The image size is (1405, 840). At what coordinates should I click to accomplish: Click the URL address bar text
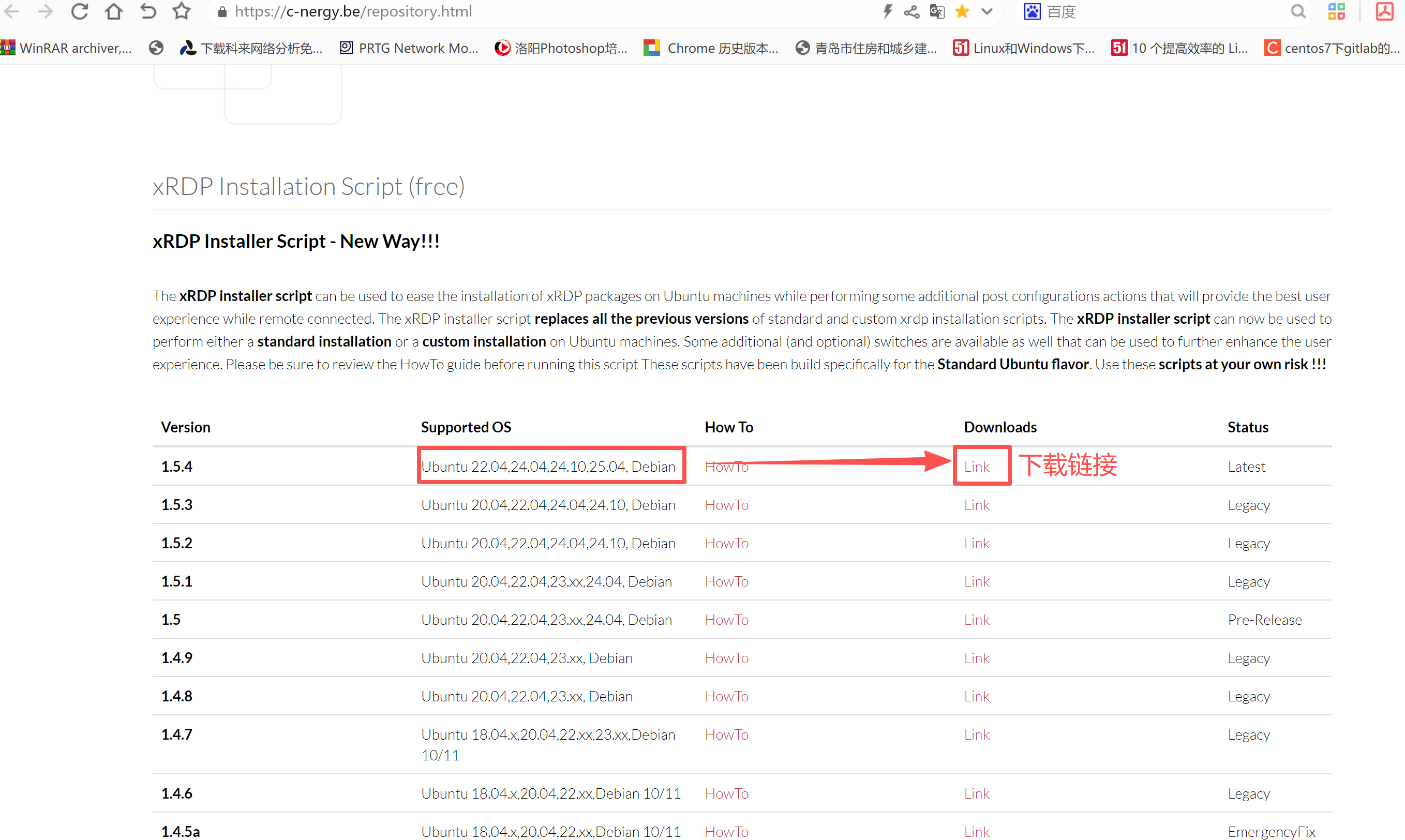[x=353, y=11]
